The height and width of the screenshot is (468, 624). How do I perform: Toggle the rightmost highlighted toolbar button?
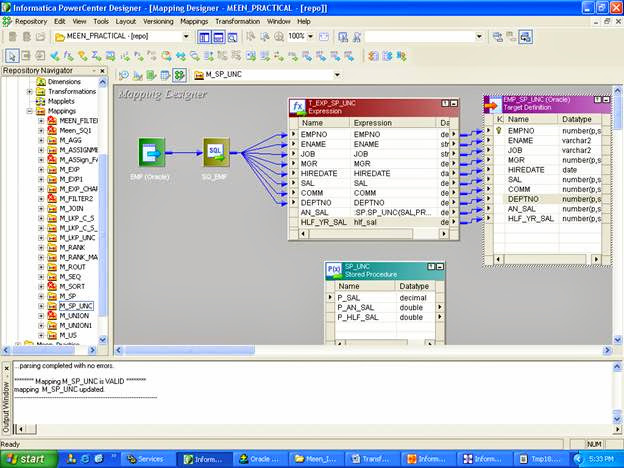coord(525,37)
